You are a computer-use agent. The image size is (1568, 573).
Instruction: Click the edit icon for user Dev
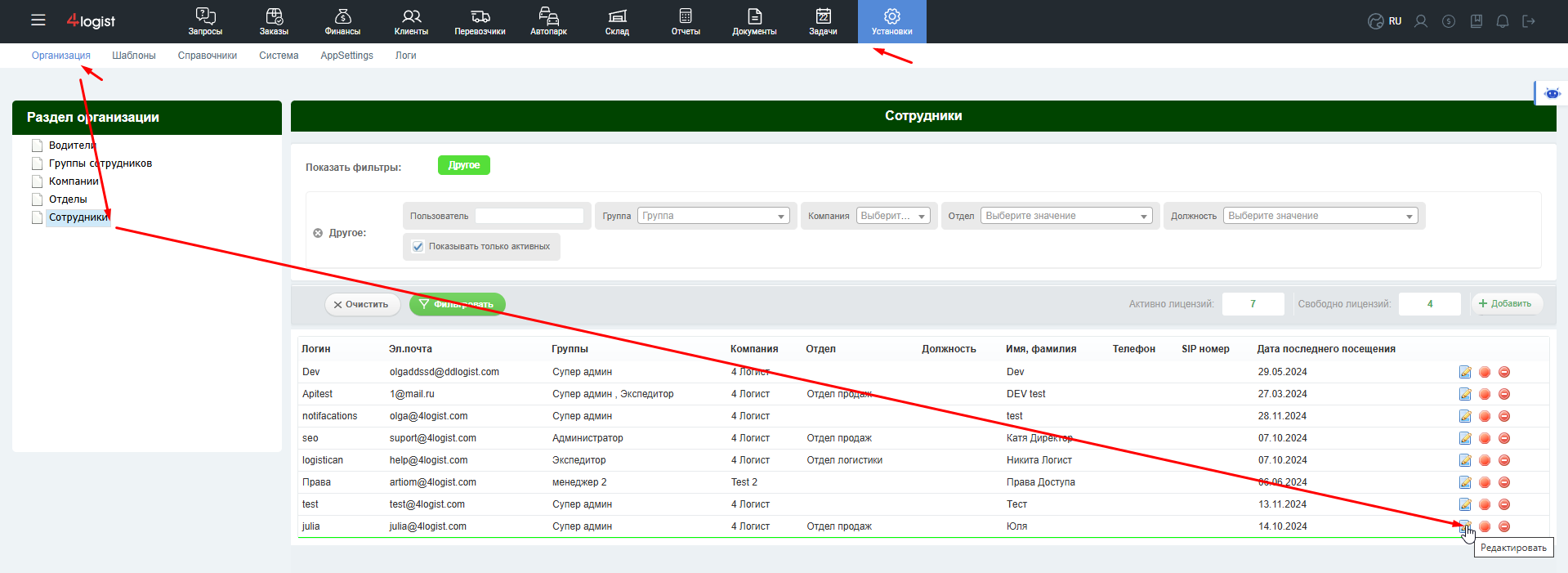[x=1465, y=372]
